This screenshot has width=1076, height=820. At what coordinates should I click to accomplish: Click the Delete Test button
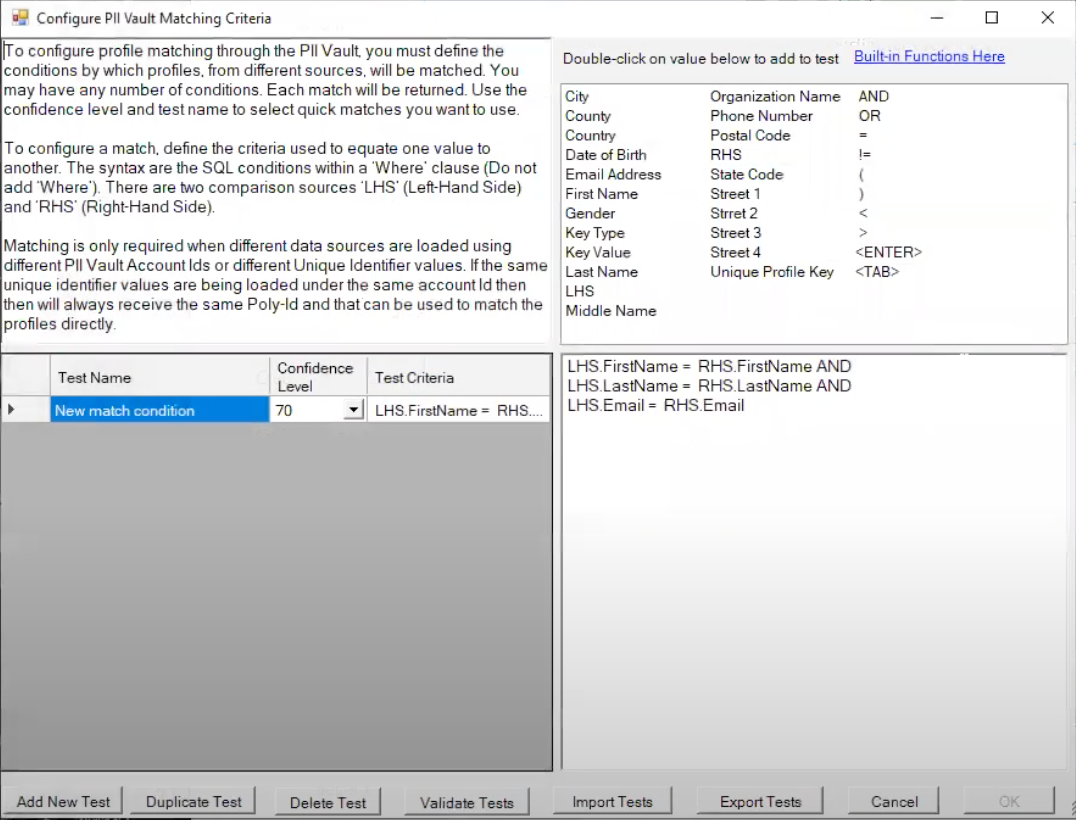click(327, 802)
